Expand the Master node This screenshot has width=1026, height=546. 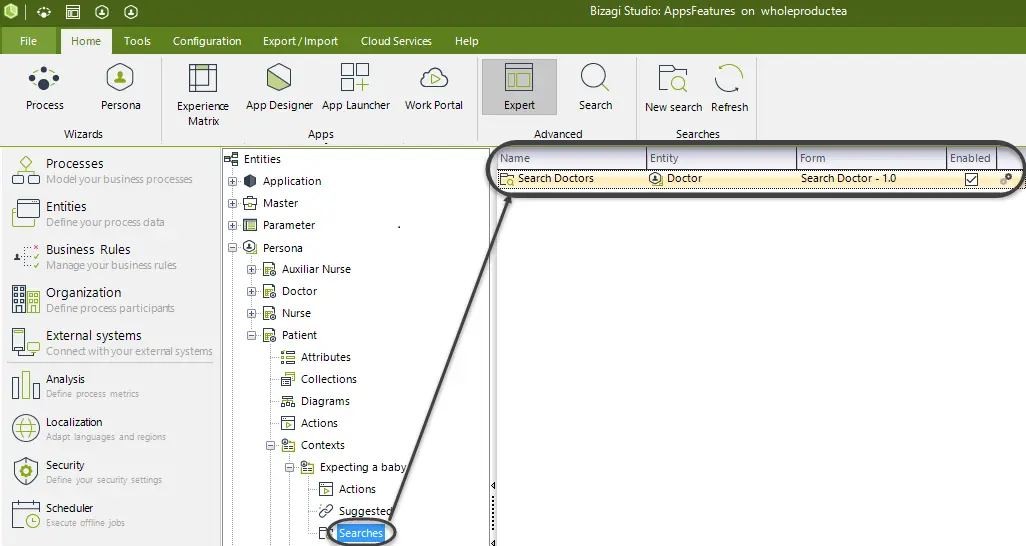(x=232, y=204)
